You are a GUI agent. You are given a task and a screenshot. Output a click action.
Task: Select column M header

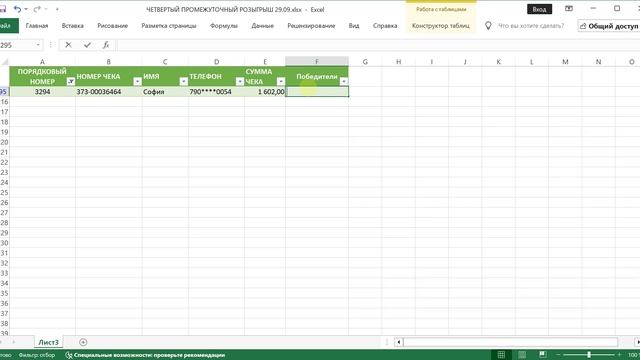coord(565,62)
